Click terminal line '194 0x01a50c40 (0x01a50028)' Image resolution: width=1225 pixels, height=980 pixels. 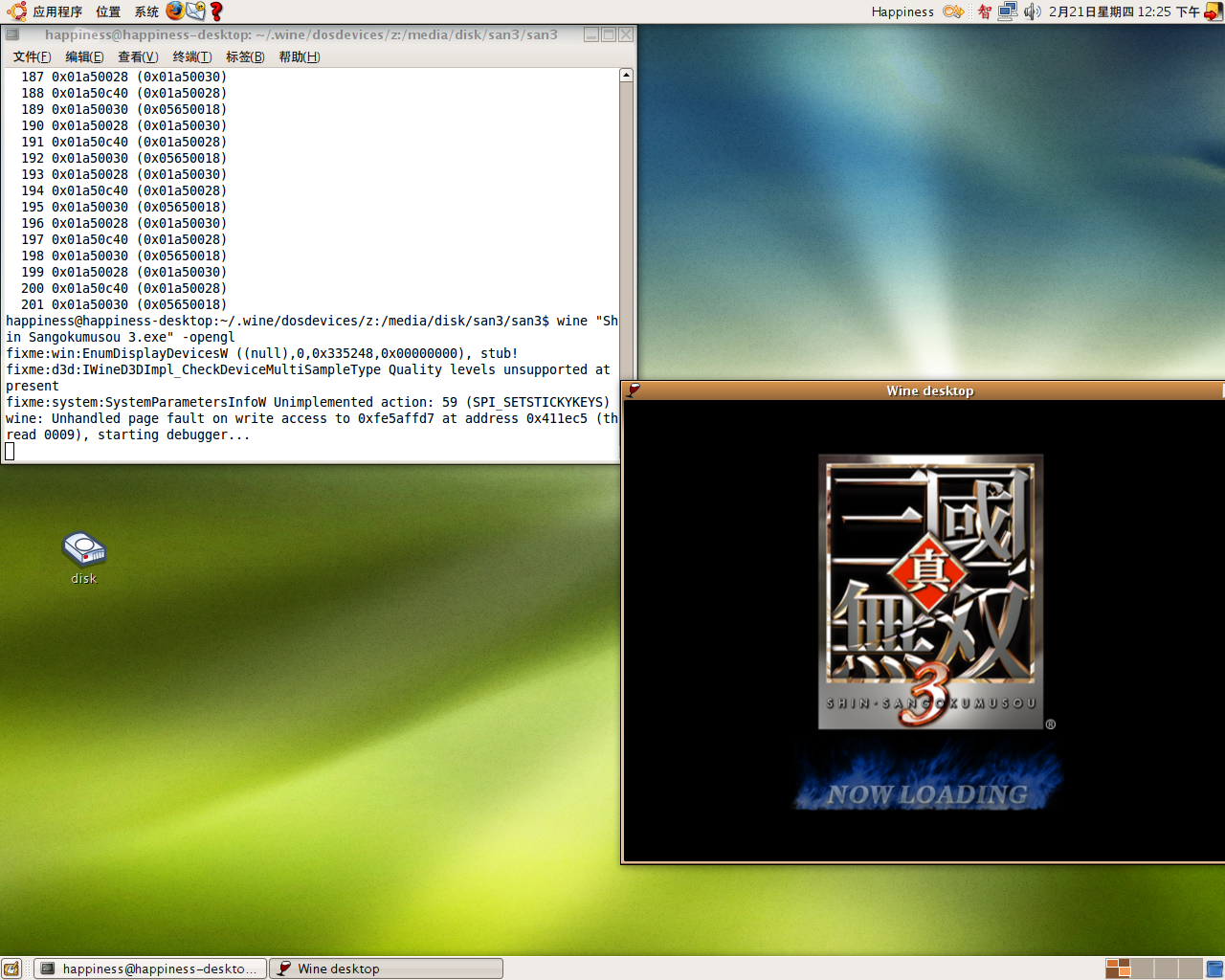[124, 190]
